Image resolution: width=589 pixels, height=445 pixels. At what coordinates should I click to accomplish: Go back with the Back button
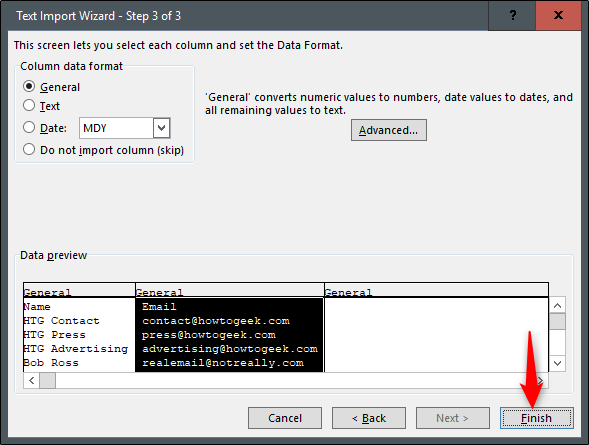coord(369,418)
